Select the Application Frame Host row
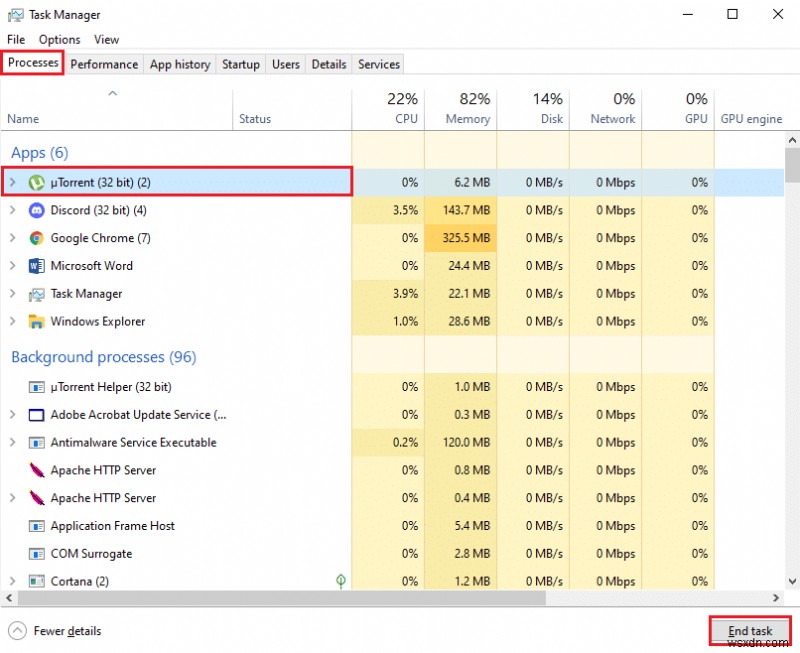This screenshot has width=800, height=653. [392, 526]
